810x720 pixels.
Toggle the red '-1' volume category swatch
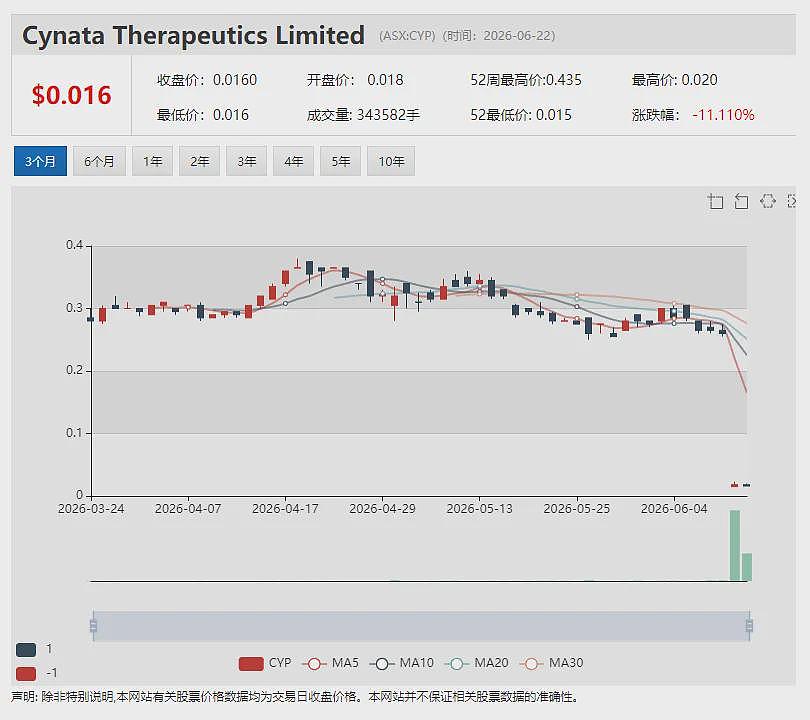click(26, 674)
